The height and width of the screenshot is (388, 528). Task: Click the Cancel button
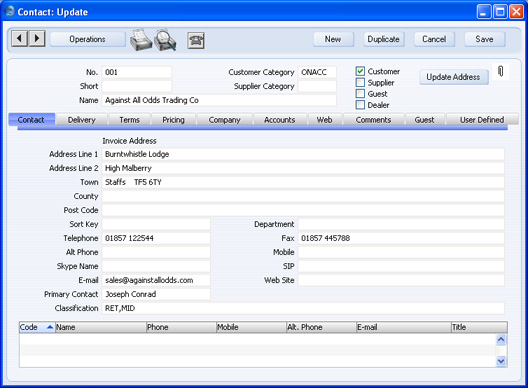pos(434,39)
